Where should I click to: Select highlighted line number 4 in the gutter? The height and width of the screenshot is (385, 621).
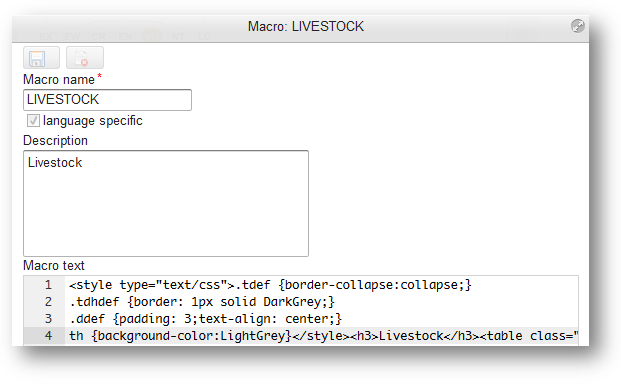tap(48, 336)
